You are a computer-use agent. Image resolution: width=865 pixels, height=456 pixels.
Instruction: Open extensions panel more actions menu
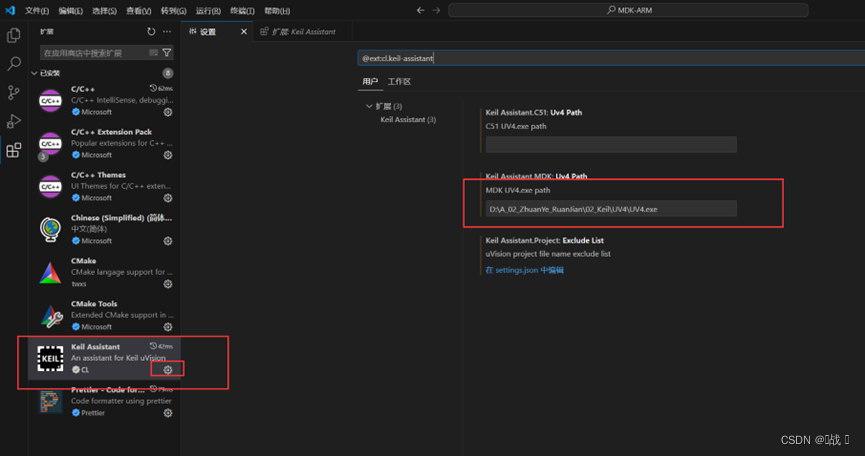coord(167,31)
